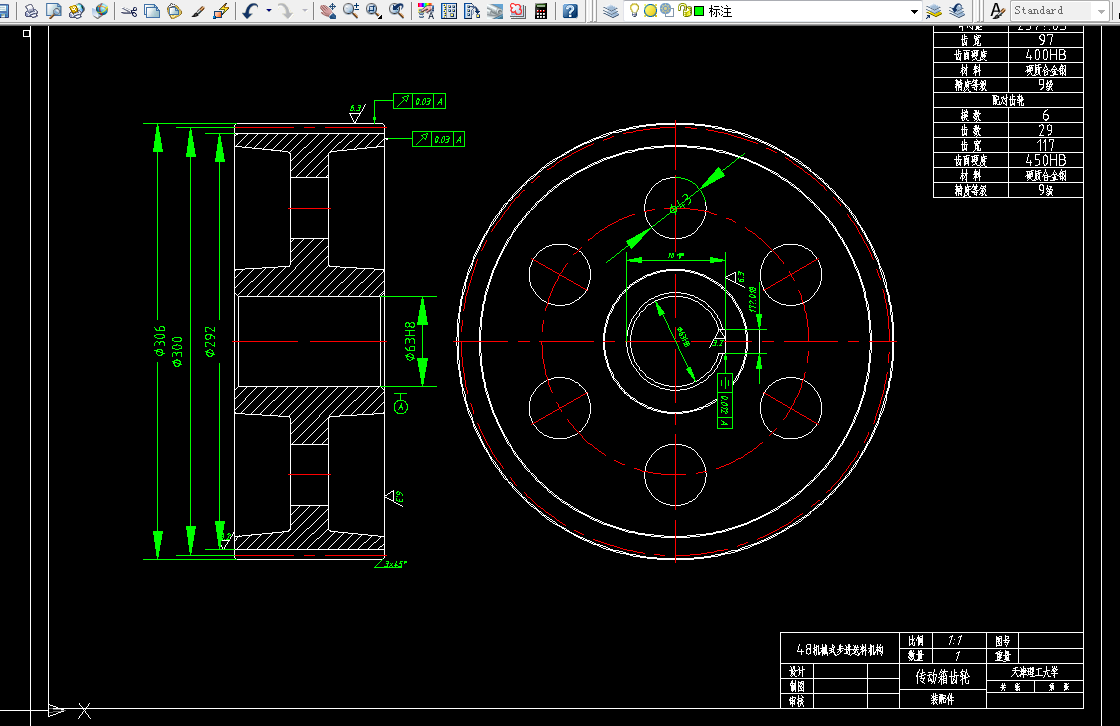Select the Zoom Realtime magnifier
1120x726 pixels.
coord(351,11)
